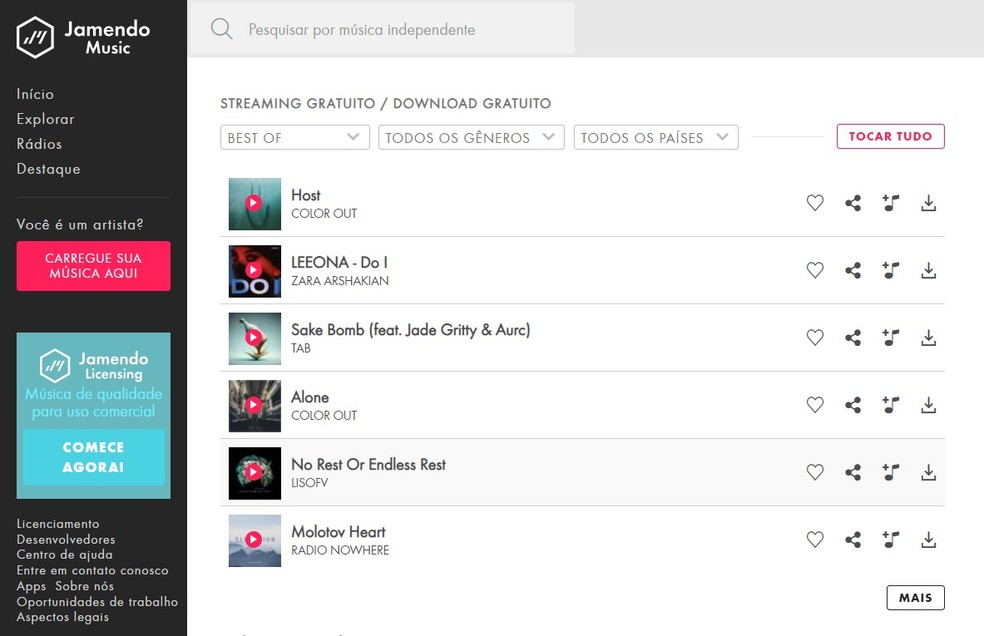
Task: Like the track Host with the heart icon
Action: (815, 203)
